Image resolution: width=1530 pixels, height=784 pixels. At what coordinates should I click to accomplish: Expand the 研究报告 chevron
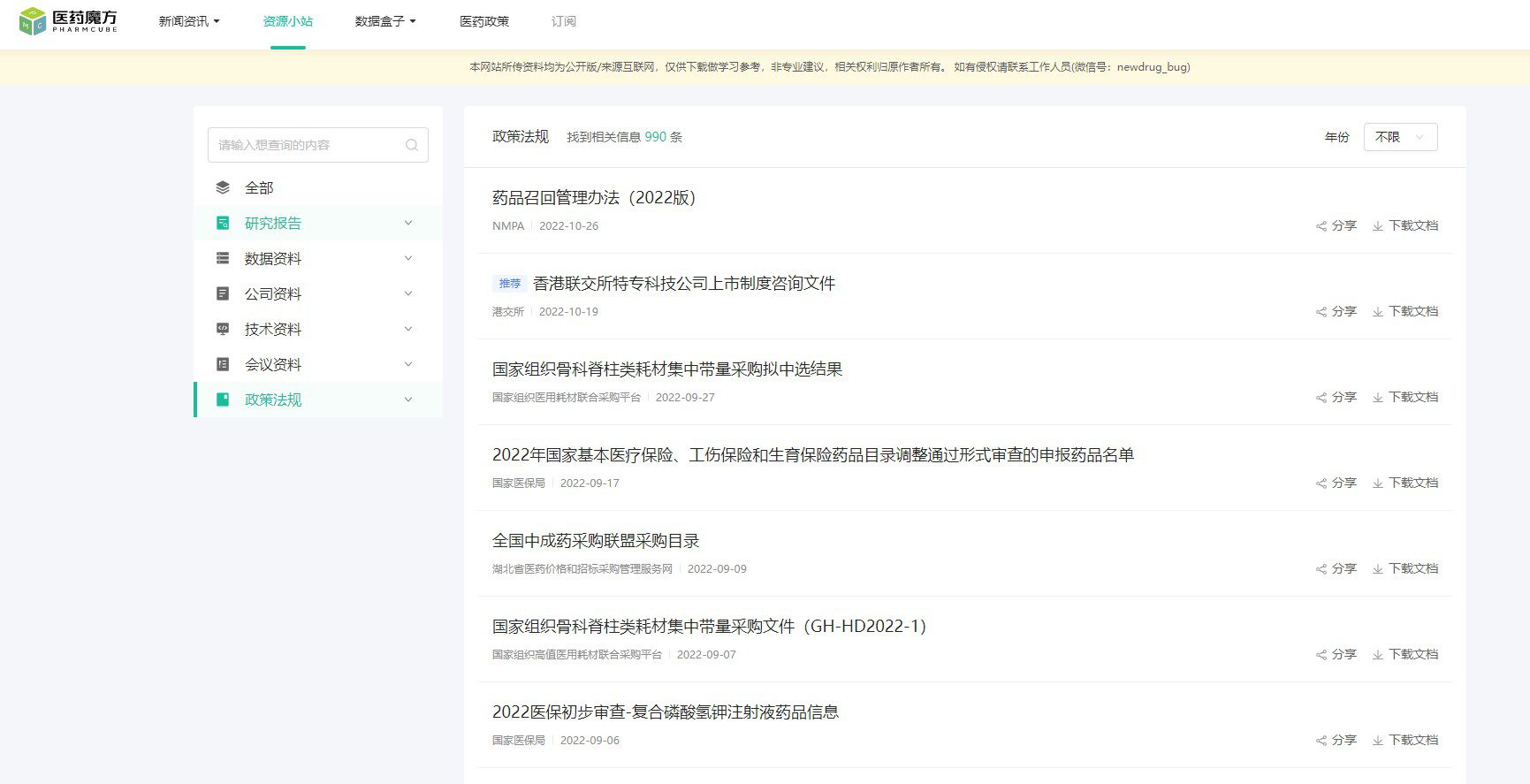tap(408, 223)
